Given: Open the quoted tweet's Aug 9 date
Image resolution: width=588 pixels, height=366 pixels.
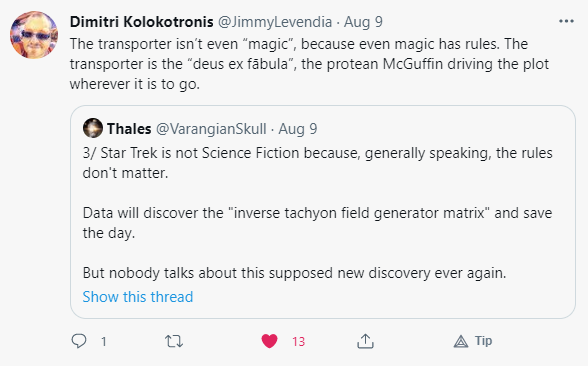Looking at the screenshot, I should tap(298, 129).
